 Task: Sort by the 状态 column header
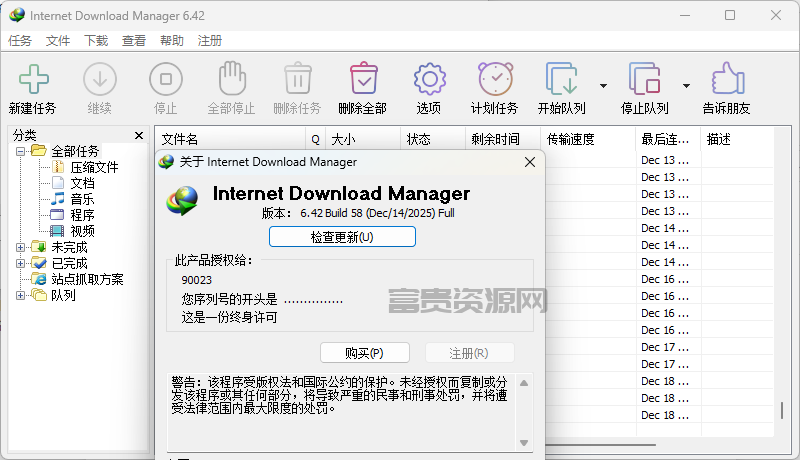tap(433, 139)
